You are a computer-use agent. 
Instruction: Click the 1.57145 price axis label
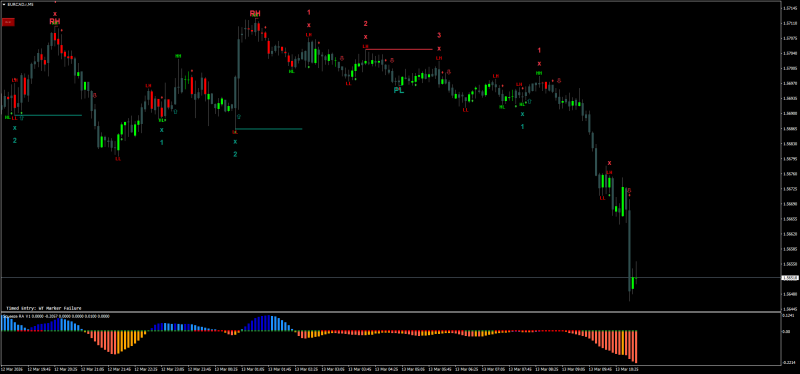[x=790, y=8]
